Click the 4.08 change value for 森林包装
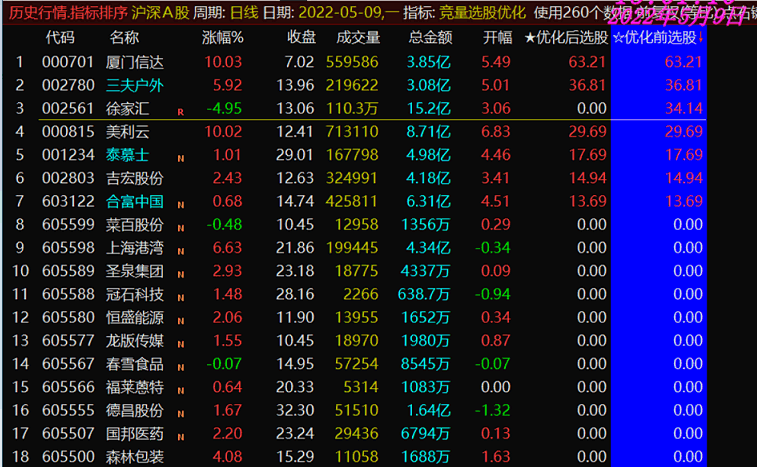The image size is (757, 467). coord(227,456)
